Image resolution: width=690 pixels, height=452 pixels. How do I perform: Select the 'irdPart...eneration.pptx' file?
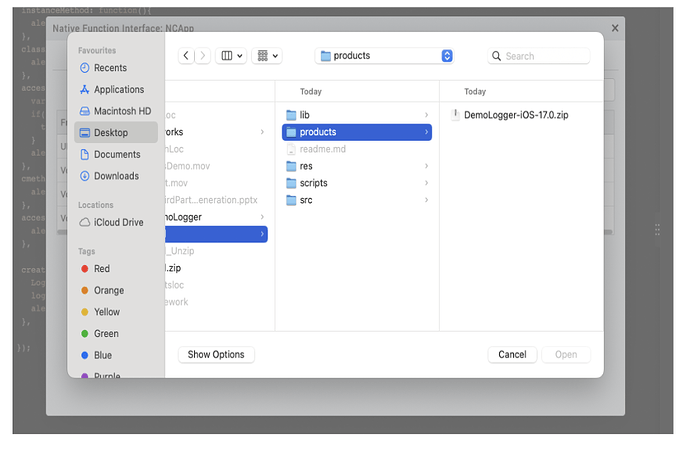(x=216, y=200)
